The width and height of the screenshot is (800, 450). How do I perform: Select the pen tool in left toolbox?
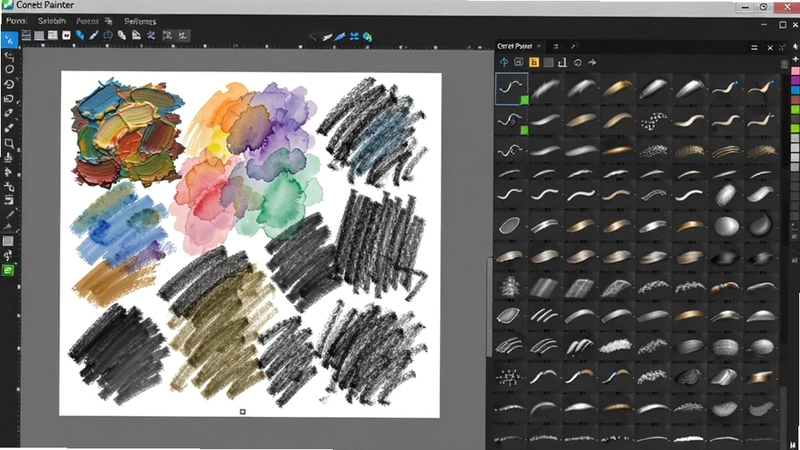9,214
